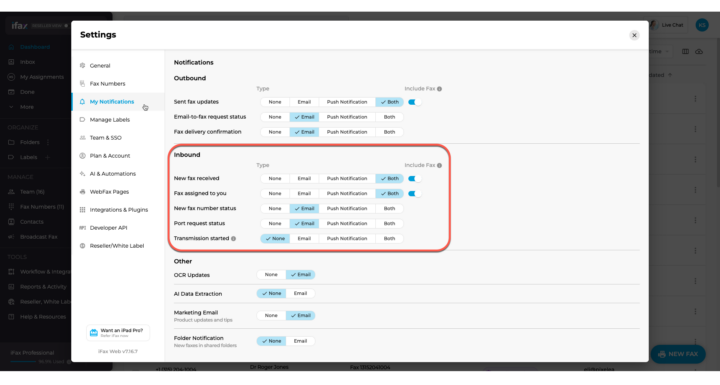Click the Reseller/White Label globe icon

tap(83, 246)
